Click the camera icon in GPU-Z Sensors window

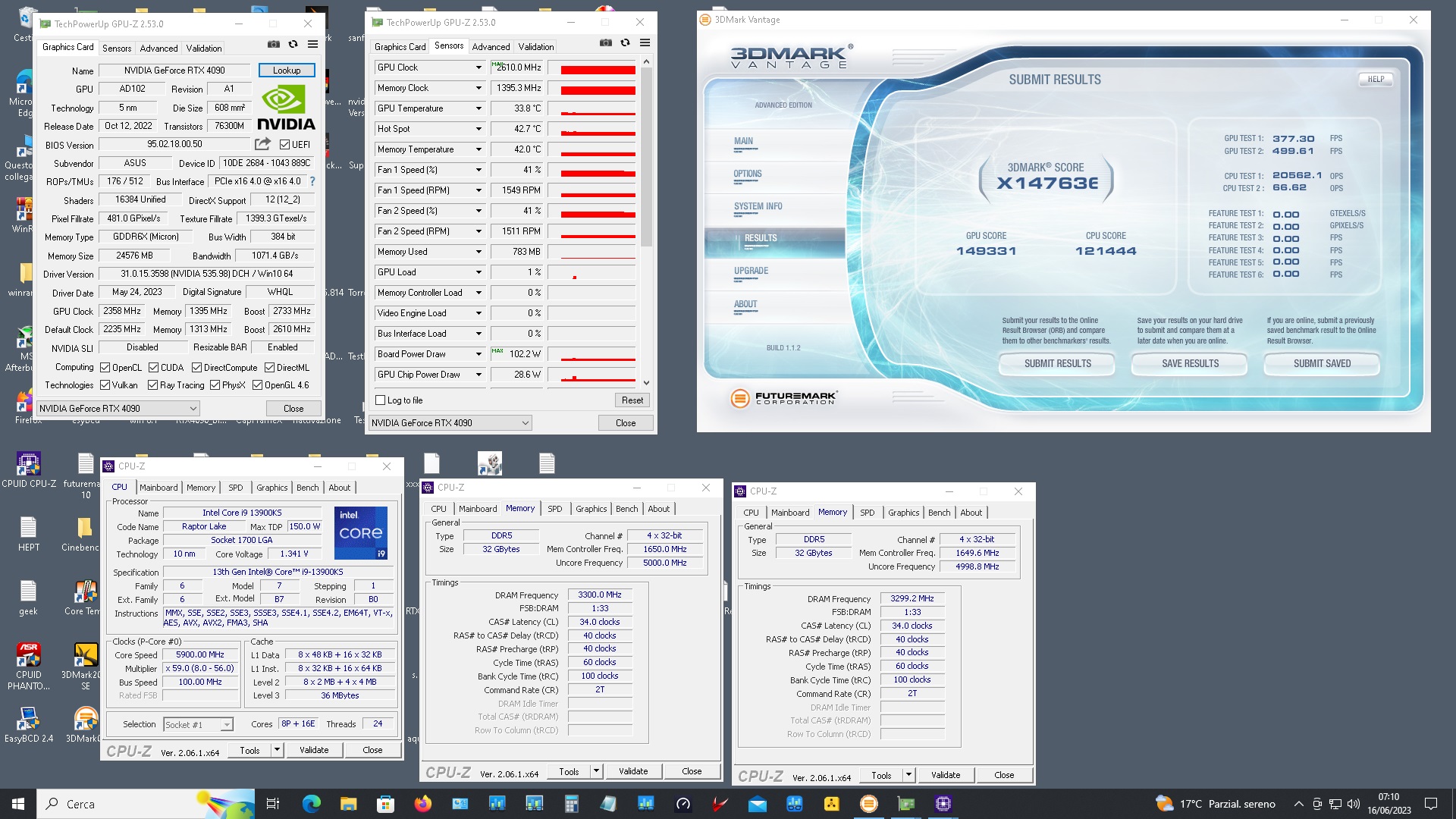point(606,43)
